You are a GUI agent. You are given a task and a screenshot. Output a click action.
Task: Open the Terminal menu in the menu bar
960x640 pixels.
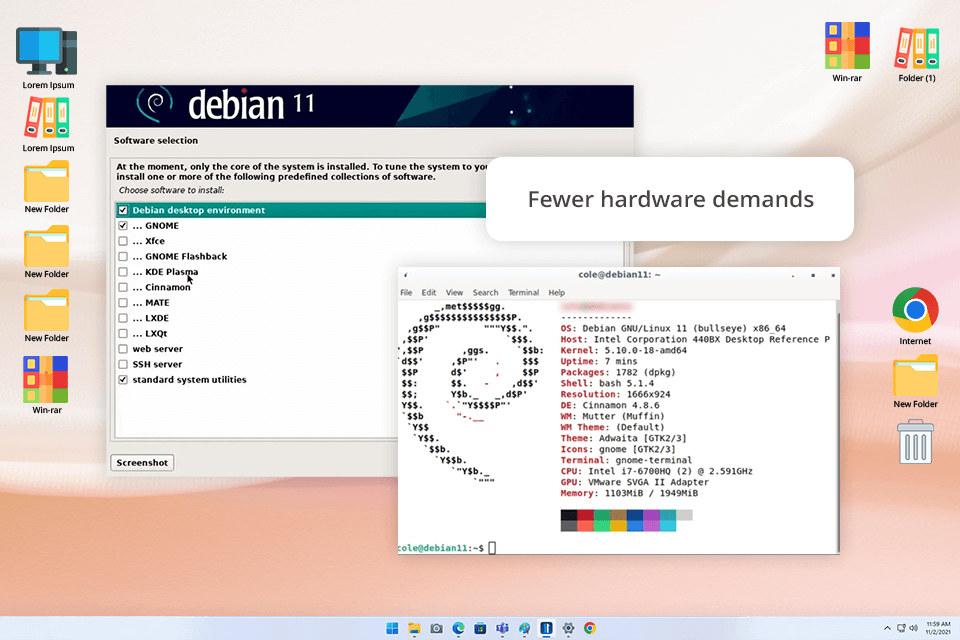pos(523,293)
